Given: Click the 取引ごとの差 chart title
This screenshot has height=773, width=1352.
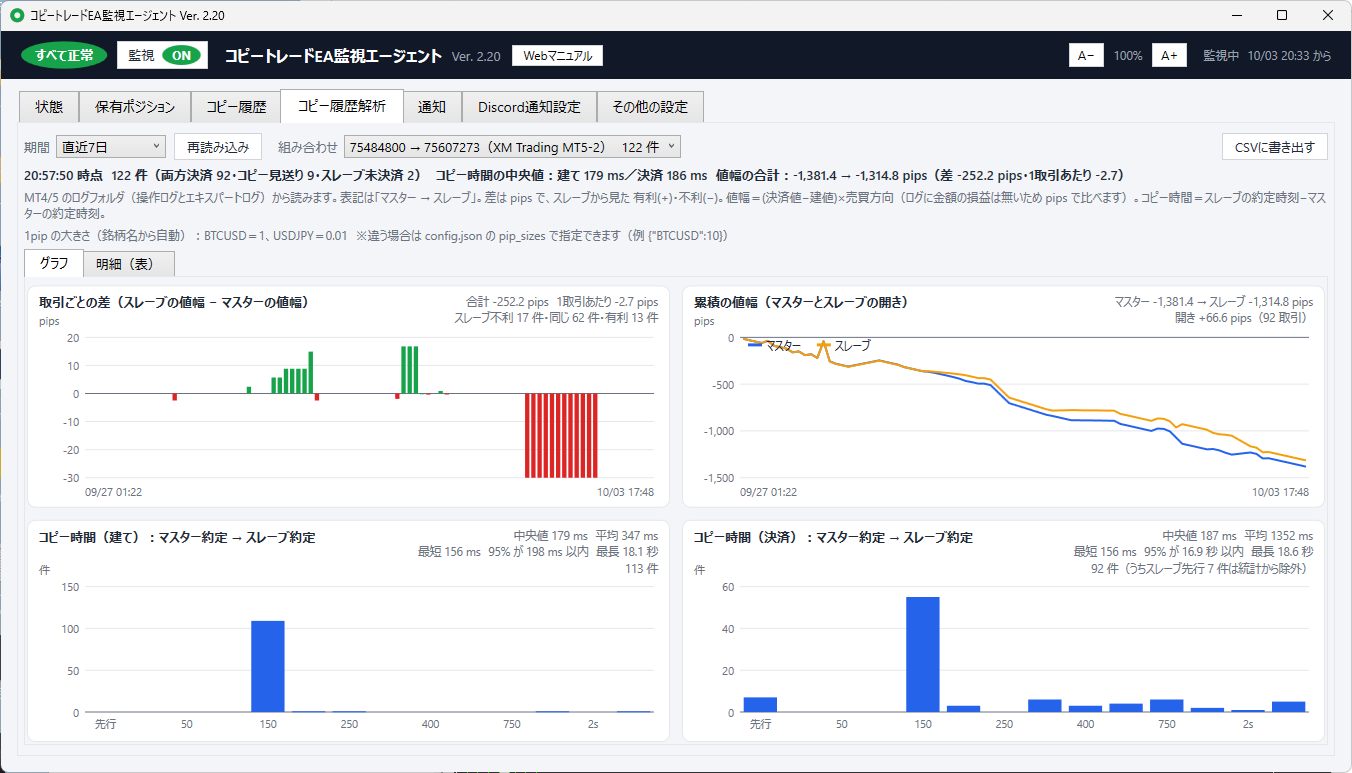Looking at the screenshot, I should [173, 302].
